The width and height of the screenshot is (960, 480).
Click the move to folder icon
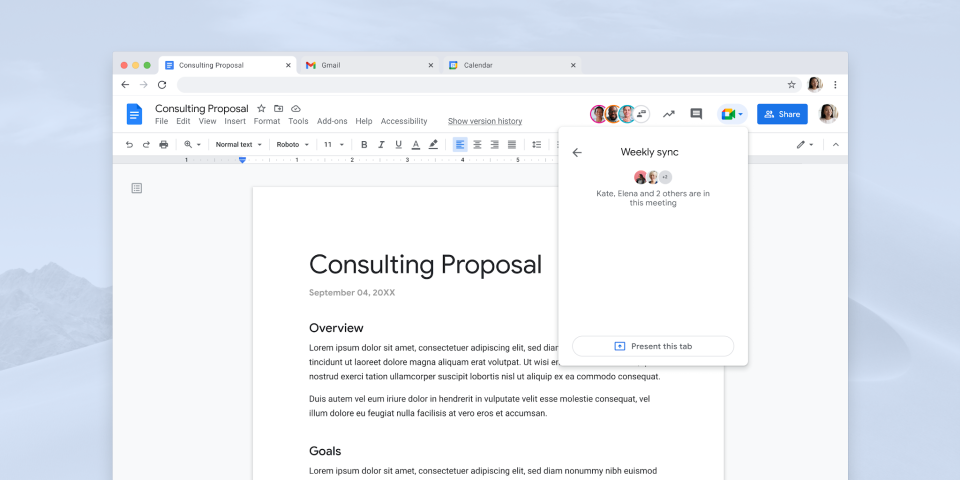[x=278, y=108]
